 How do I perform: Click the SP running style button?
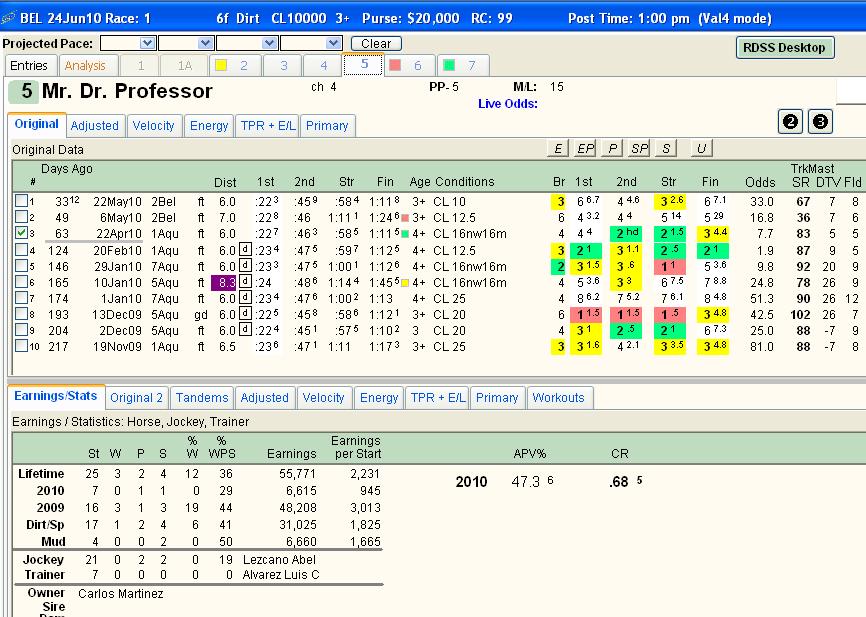click(x=640, y=148)
